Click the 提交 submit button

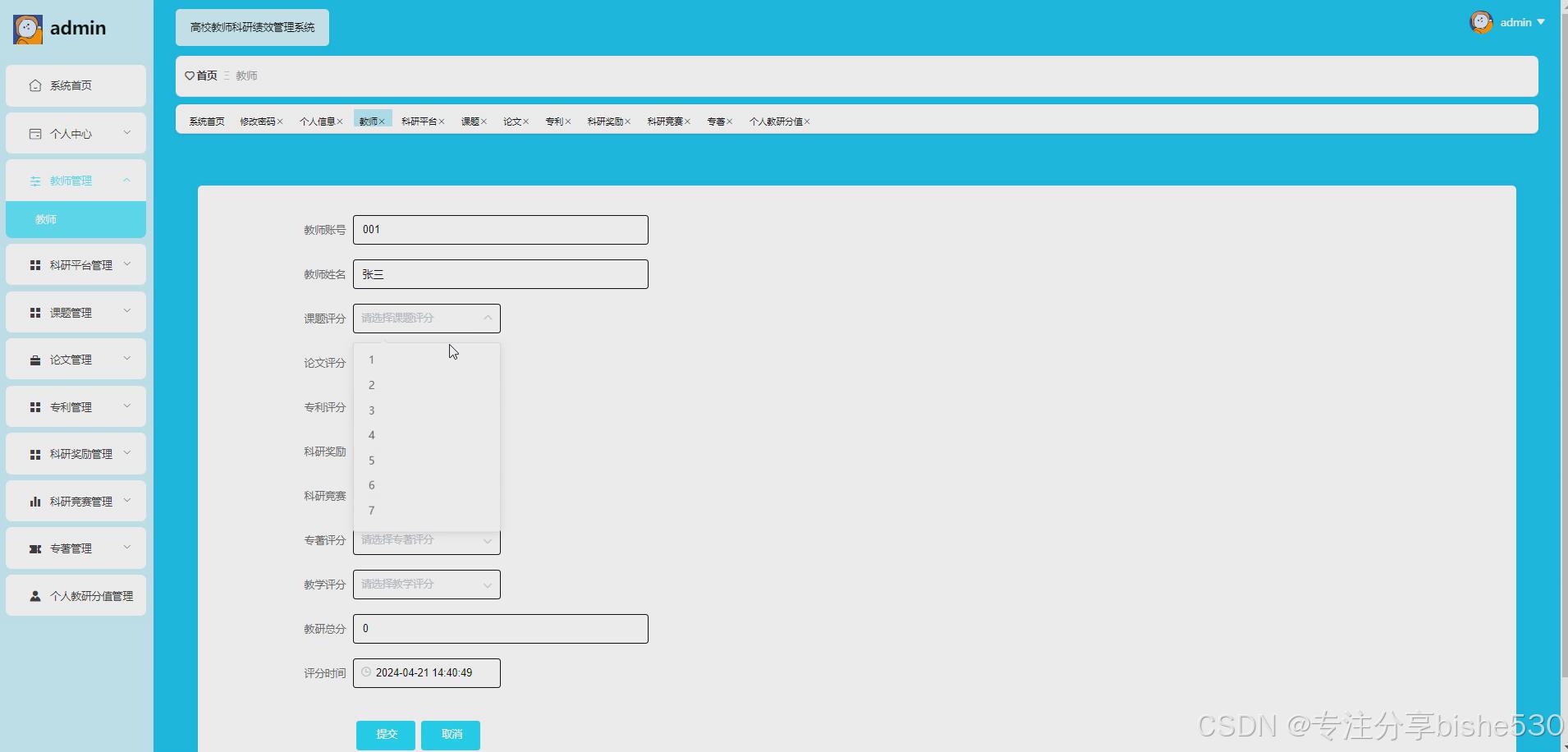click(386, 735)
